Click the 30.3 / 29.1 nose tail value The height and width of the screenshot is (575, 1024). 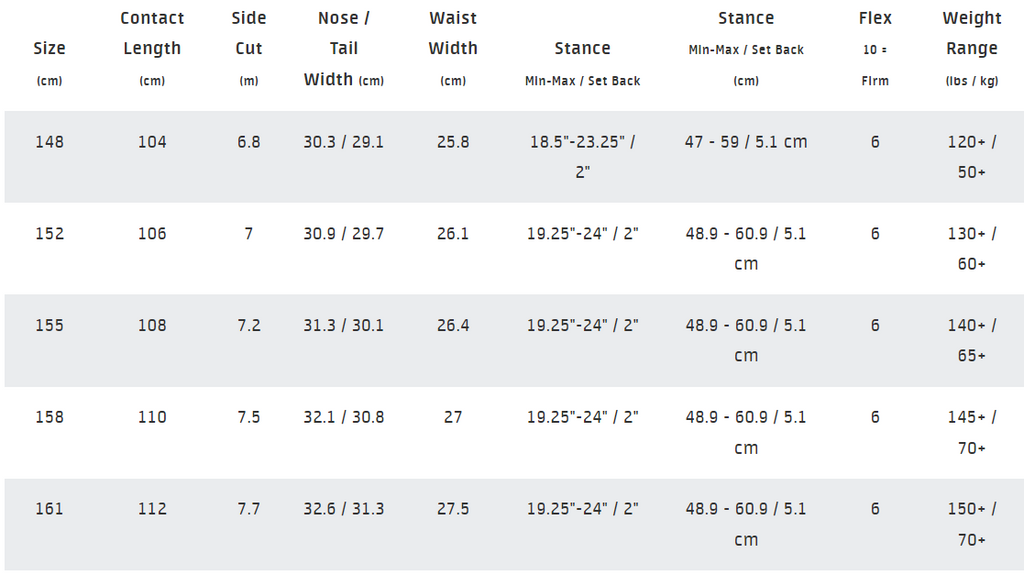344,142
